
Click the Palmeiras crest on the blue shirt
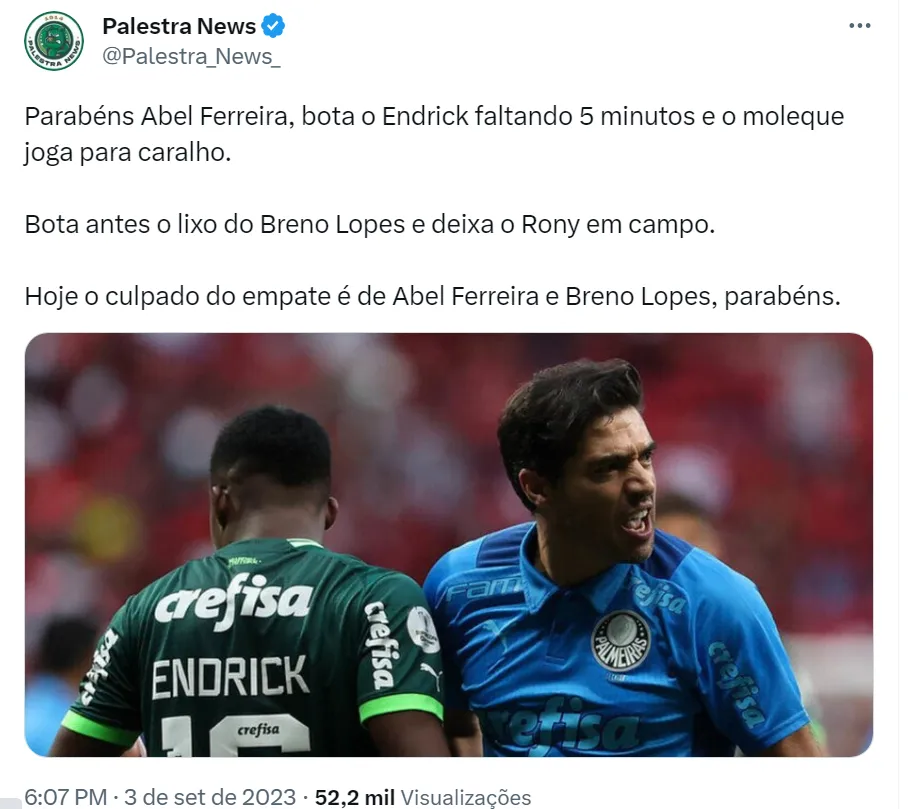(x=620, y=640)
